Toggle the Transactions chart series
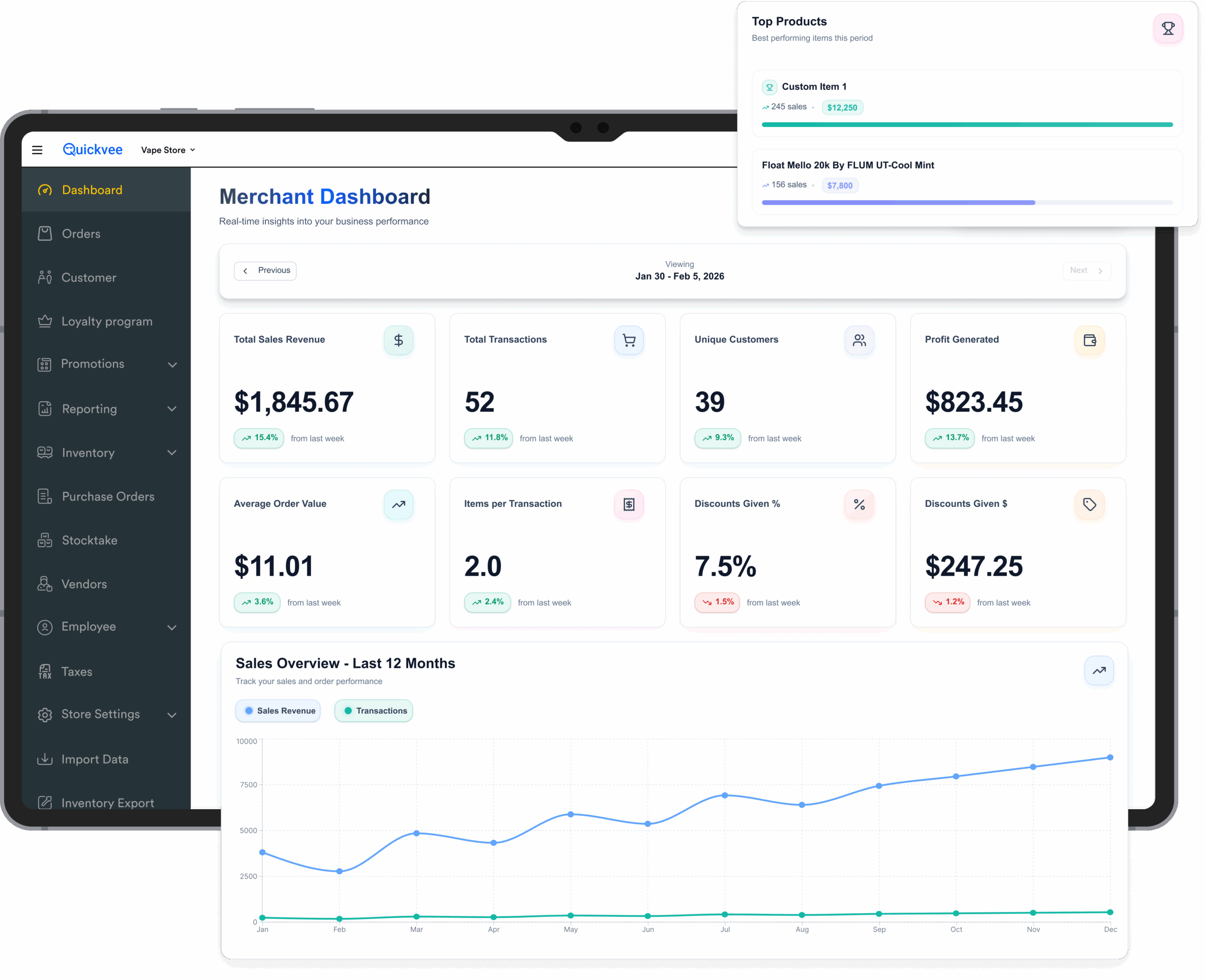Image resolution: width=1205 pixels, height=980 pixels. (374, 711)
